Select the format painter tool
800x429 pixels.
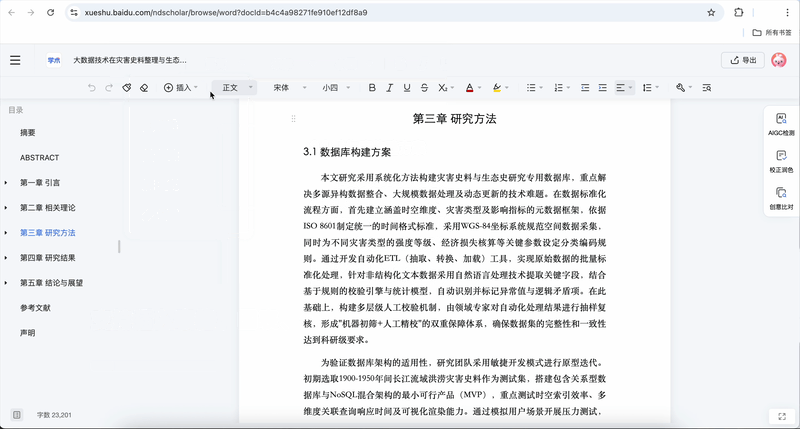[127, 88]
